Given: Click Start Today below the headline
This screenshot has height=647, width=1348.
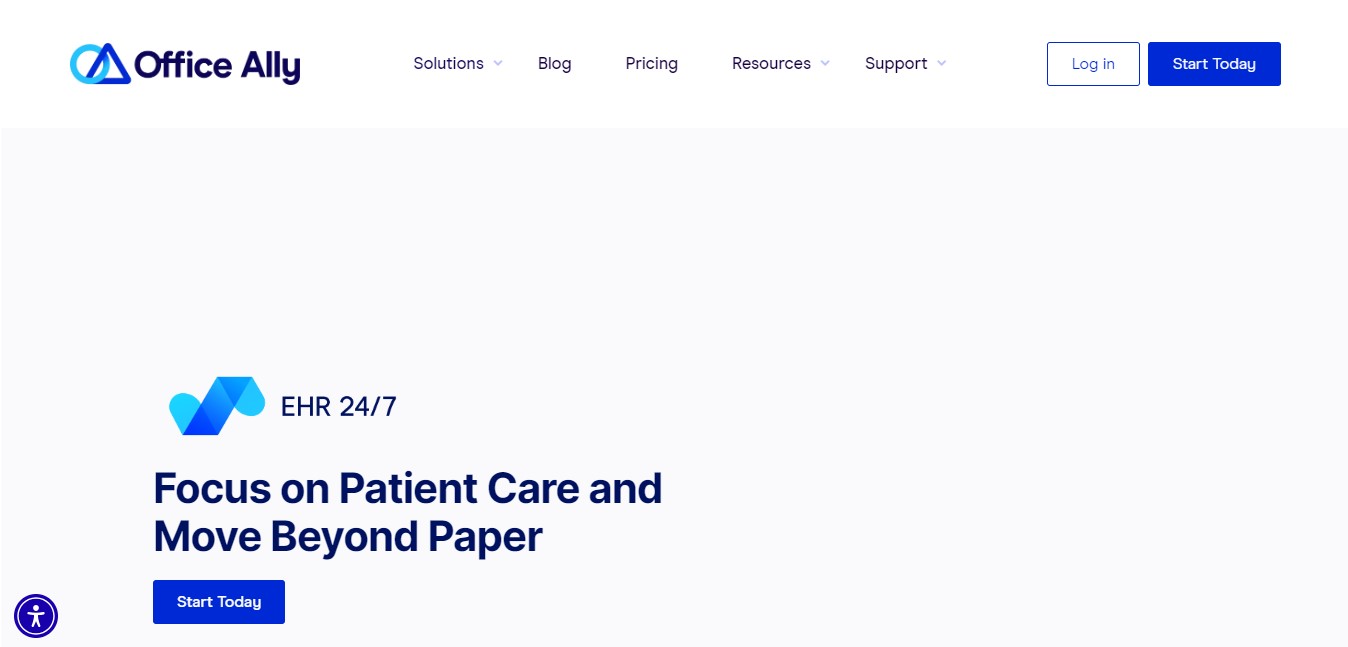Looking at the screenshot, I should point(219,602).
